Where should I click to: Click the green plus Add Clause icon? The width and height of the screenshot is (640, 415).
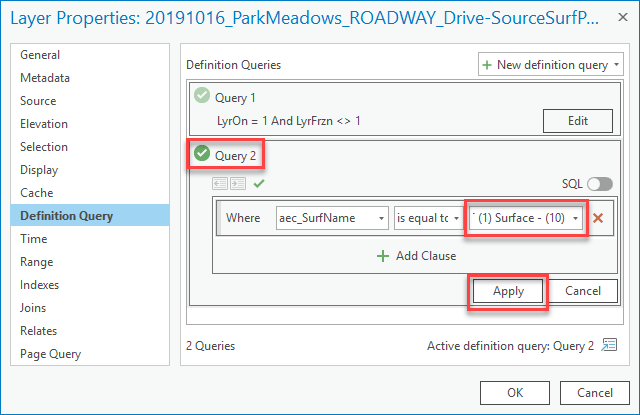coord(382,256)
